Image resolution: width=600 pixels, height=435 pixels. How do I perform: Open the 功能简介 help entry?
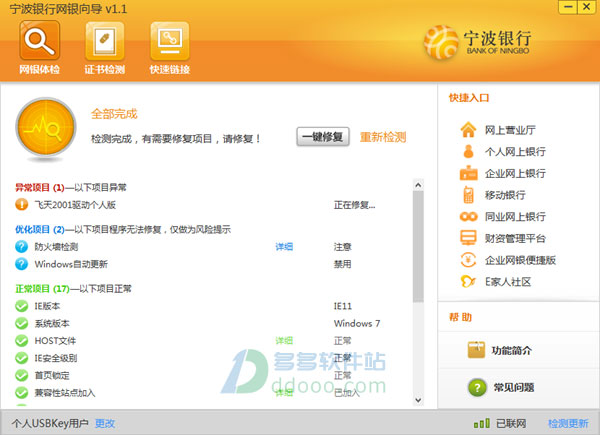coord(512,350)
